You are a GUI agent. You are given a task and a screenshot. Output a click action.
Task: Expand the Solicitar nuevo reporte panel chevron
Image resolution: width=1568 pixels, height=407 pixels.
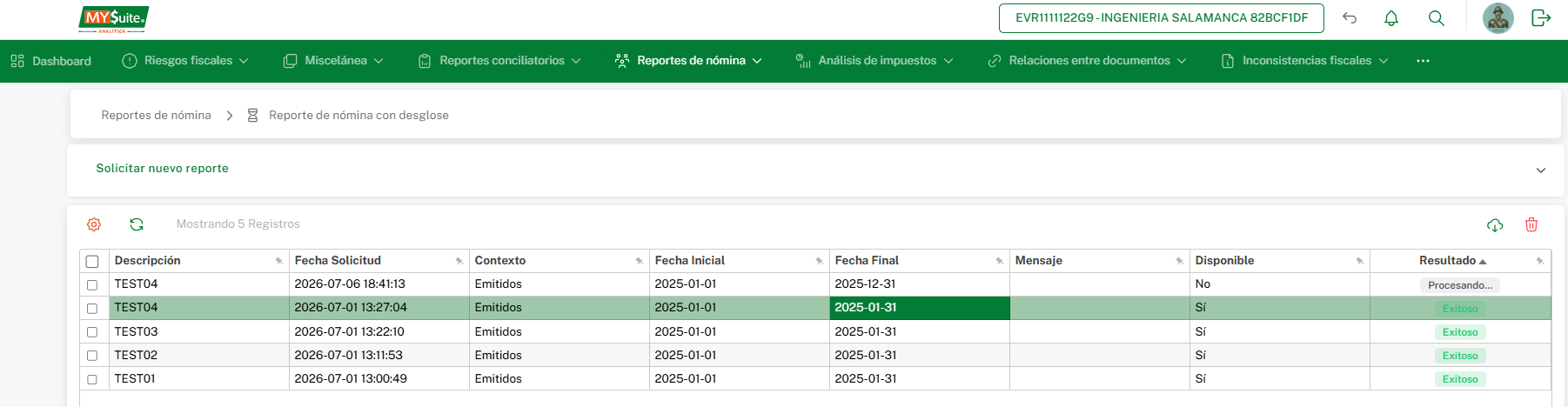tap(1541, 170)
